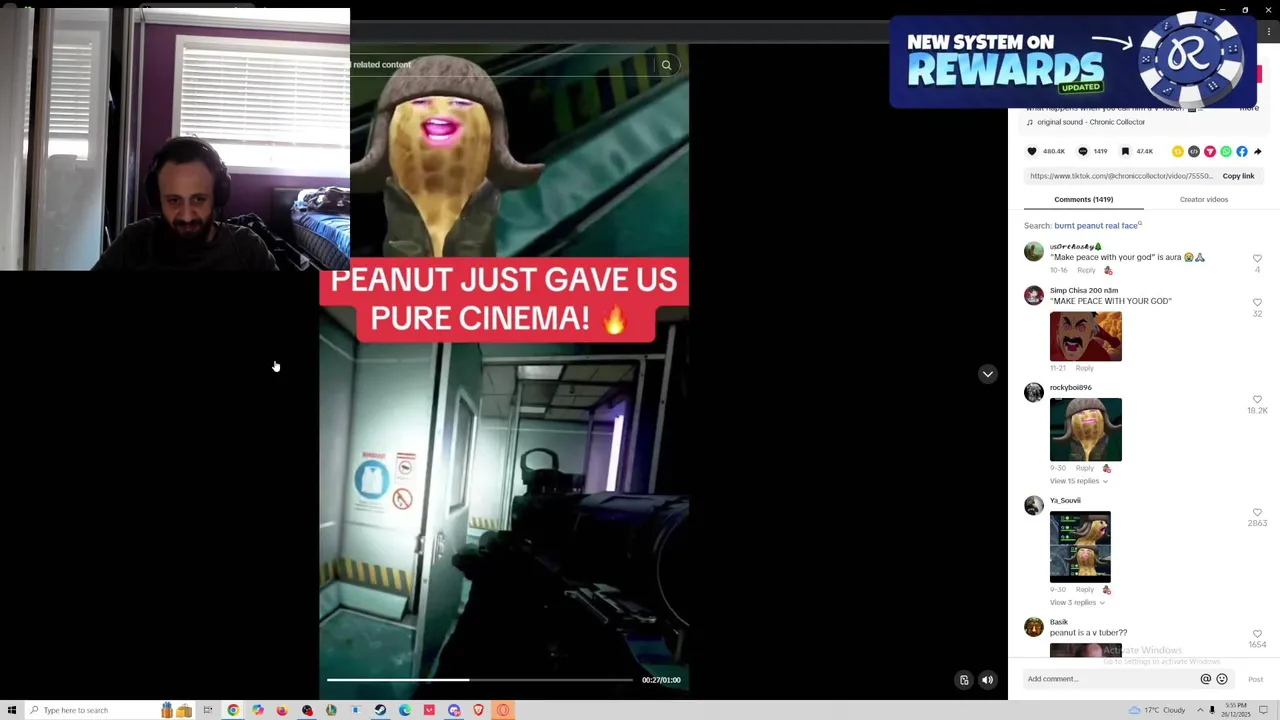The width and height of the screenshot is (1280, 720).
Task: Click the Rewards banner ad
Action: click(x=1073, y=61)
